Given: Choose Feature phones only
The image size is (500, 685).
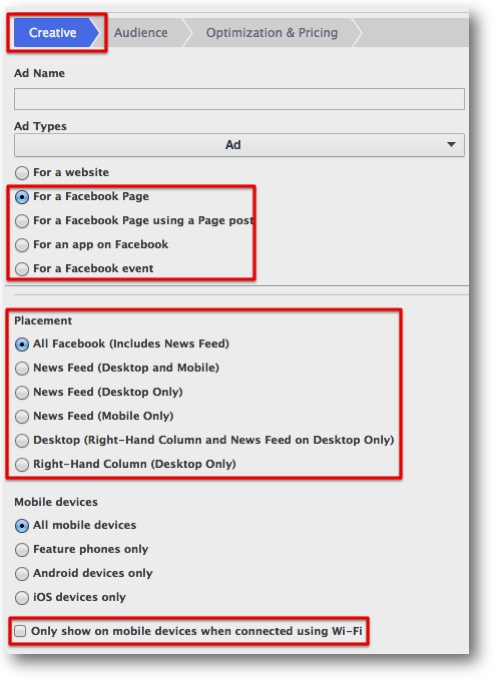Looking at the screenshot, I should pos(22,550).
